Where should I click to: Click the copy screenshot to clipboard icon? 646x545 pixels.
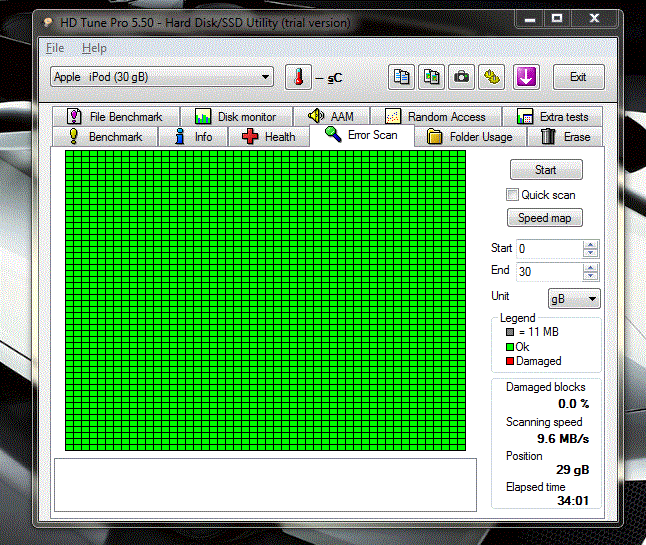(x=432, y=77)
